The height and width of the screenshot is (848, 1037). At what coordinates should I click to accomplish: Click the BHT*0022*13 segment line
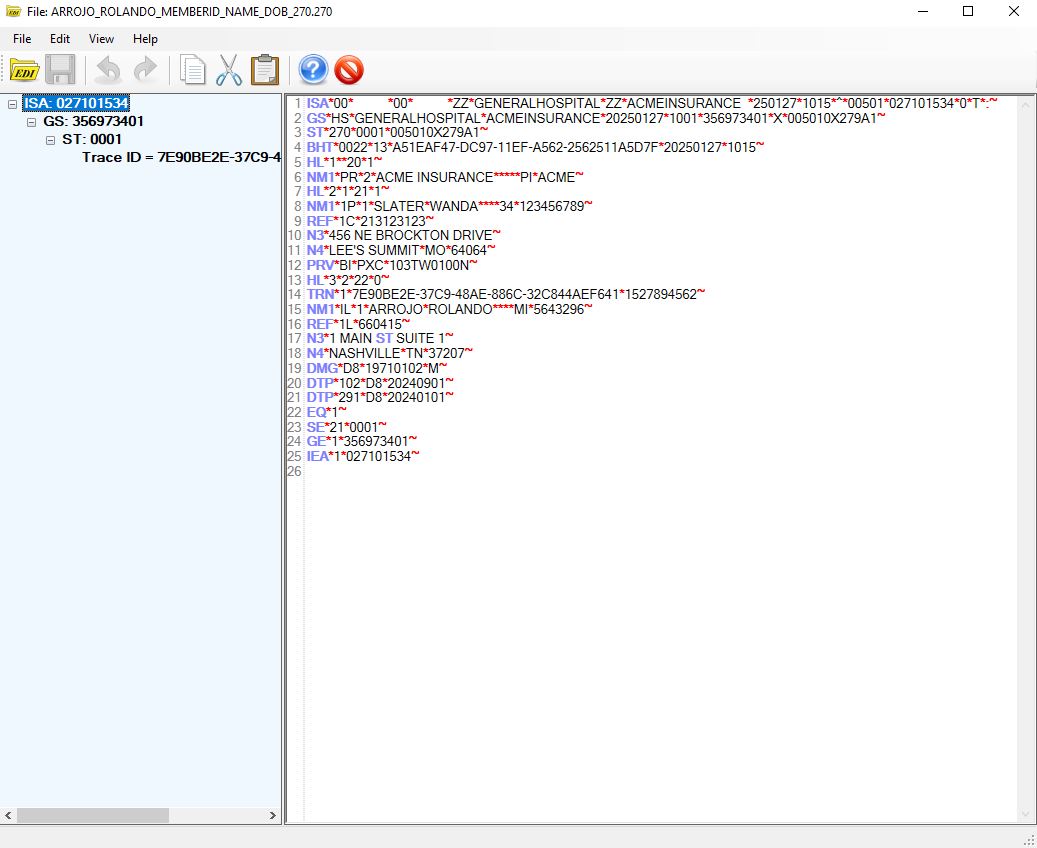click(x=535, y=148)
